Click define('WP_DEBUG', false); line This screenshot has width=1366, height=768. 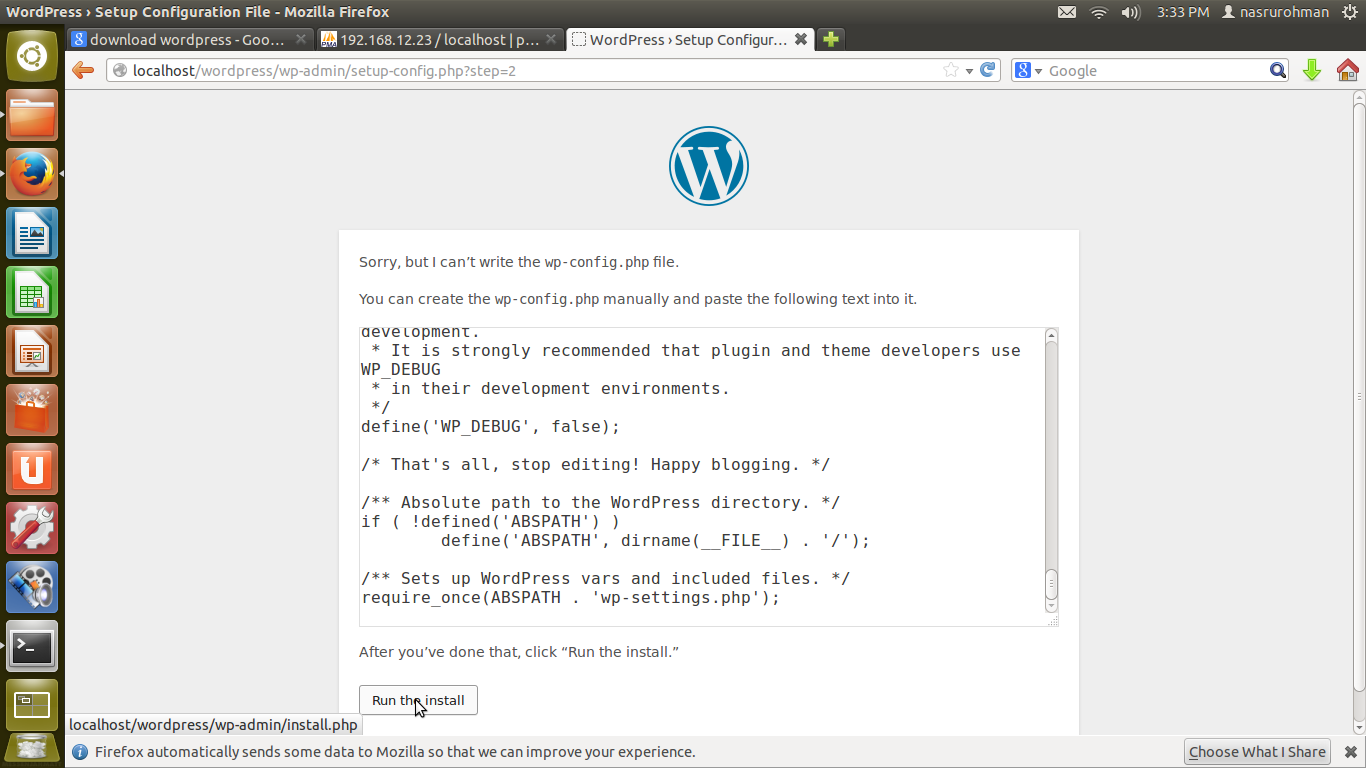(491, 427)
